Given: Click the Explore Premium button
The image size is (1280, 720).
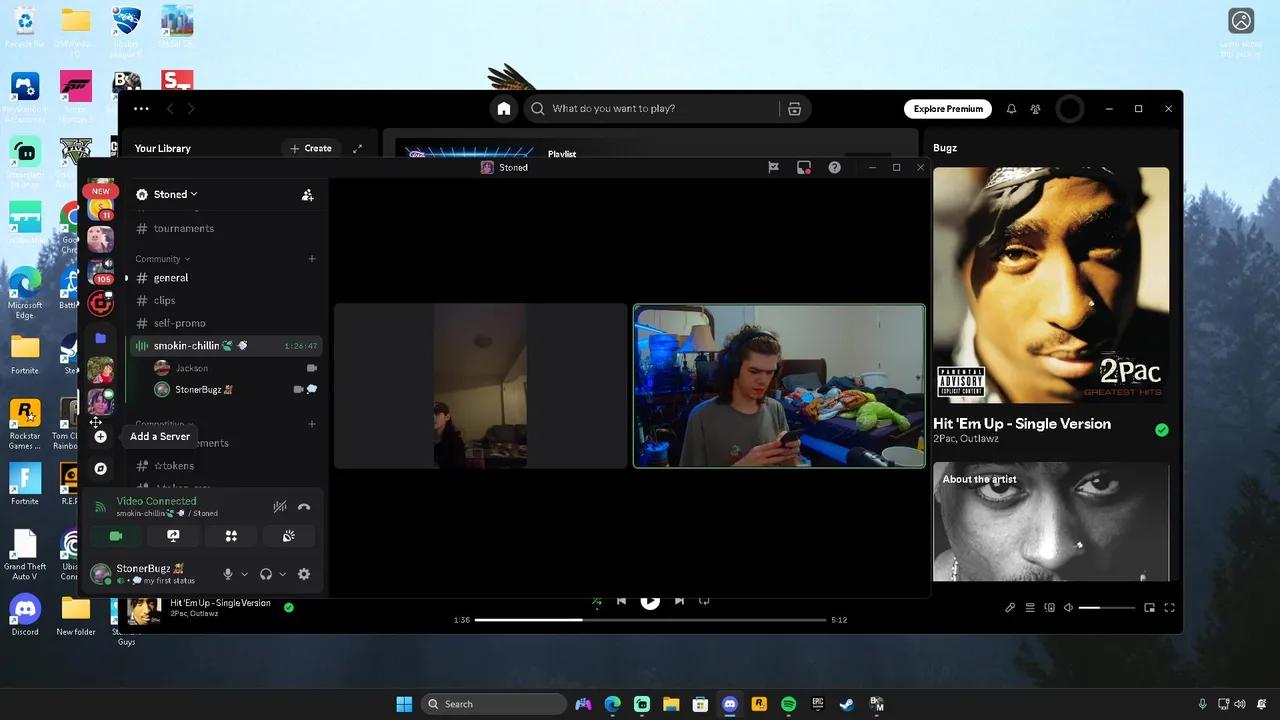Looking at the screenshot, I should click(x=946, y=108).
